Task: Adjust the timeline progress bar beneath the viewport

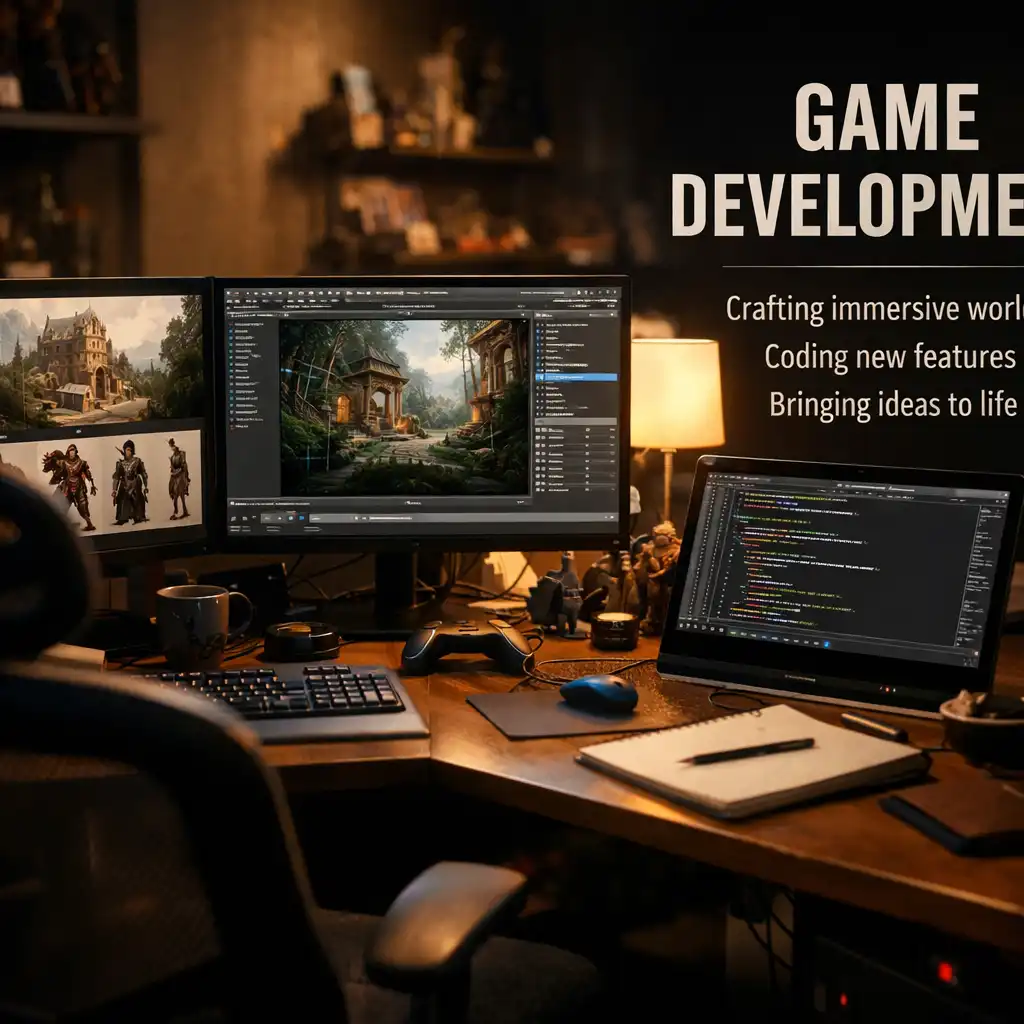Action: tap(390, 518)
